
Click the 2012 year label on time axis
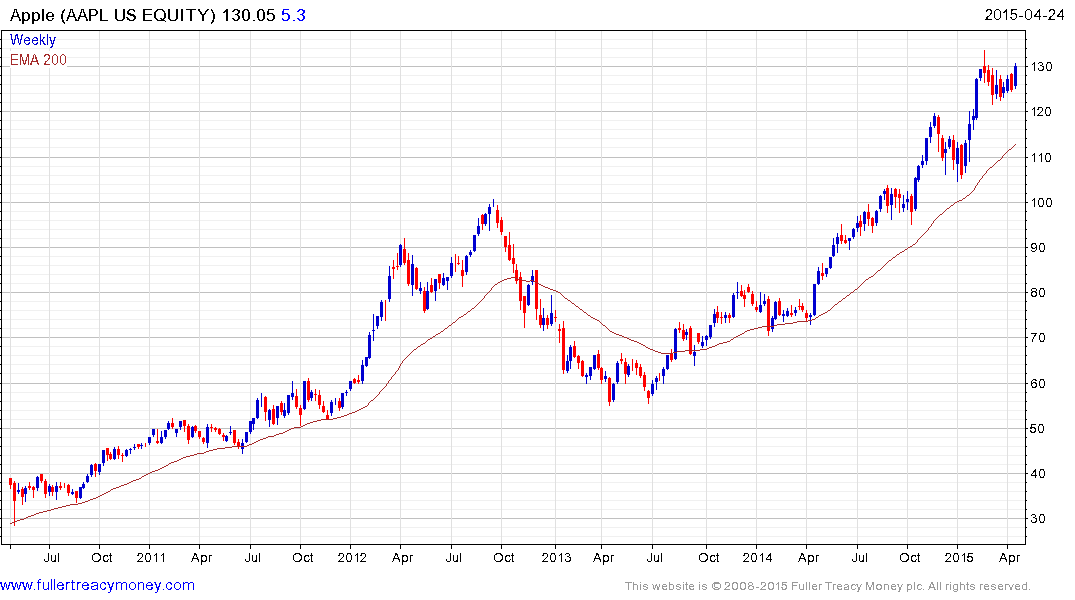pyautogui.click(x=352, y=557)
